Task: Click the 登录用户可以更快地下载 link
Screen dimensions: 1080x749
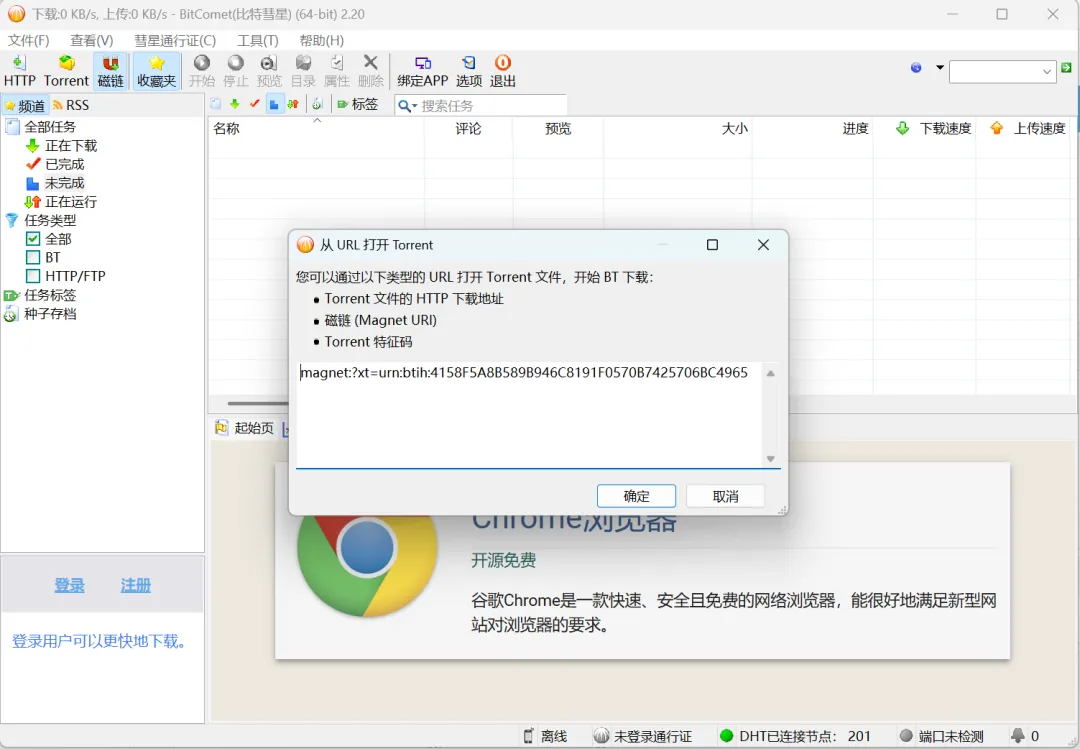Action: tap(99, 642)
